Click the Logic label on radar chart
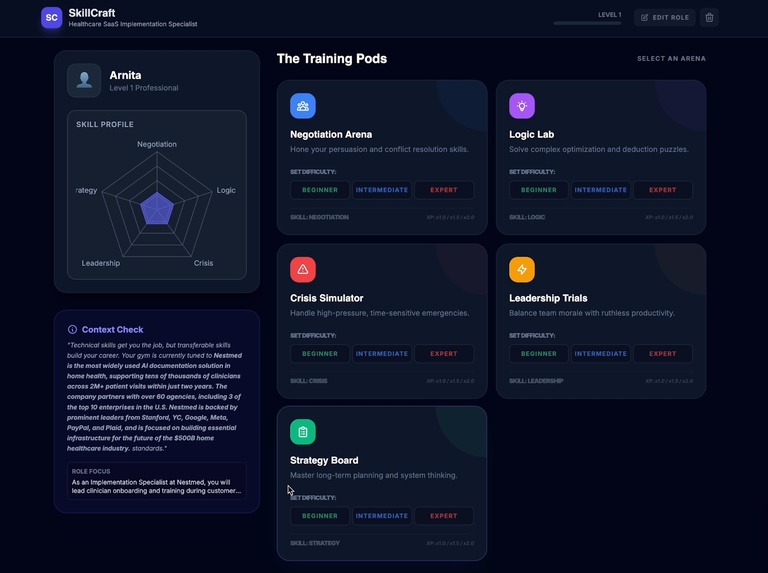Screen dimensions: 768x573 click(x=226, y=190)
